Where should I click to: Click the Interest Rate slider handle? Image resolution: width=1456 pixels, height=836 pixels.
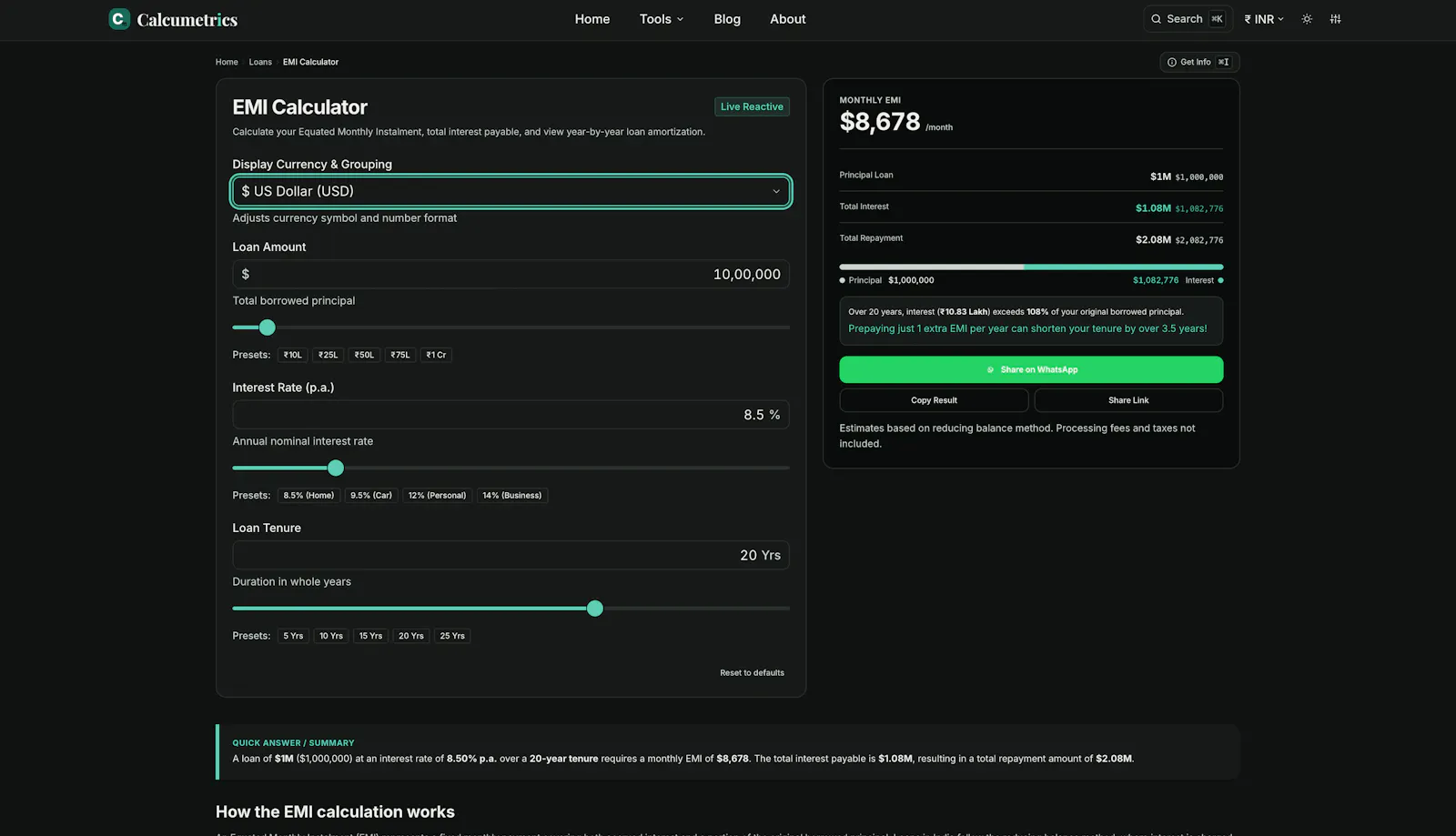(x=336, y=468)
